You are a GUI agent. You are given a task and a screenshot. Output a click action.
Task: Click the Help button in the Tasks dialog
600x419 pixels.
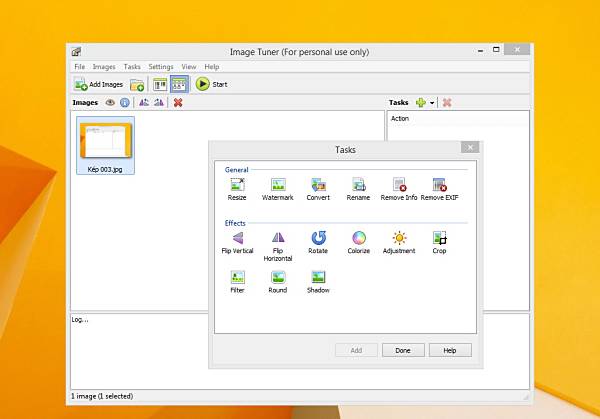(450, 350)
